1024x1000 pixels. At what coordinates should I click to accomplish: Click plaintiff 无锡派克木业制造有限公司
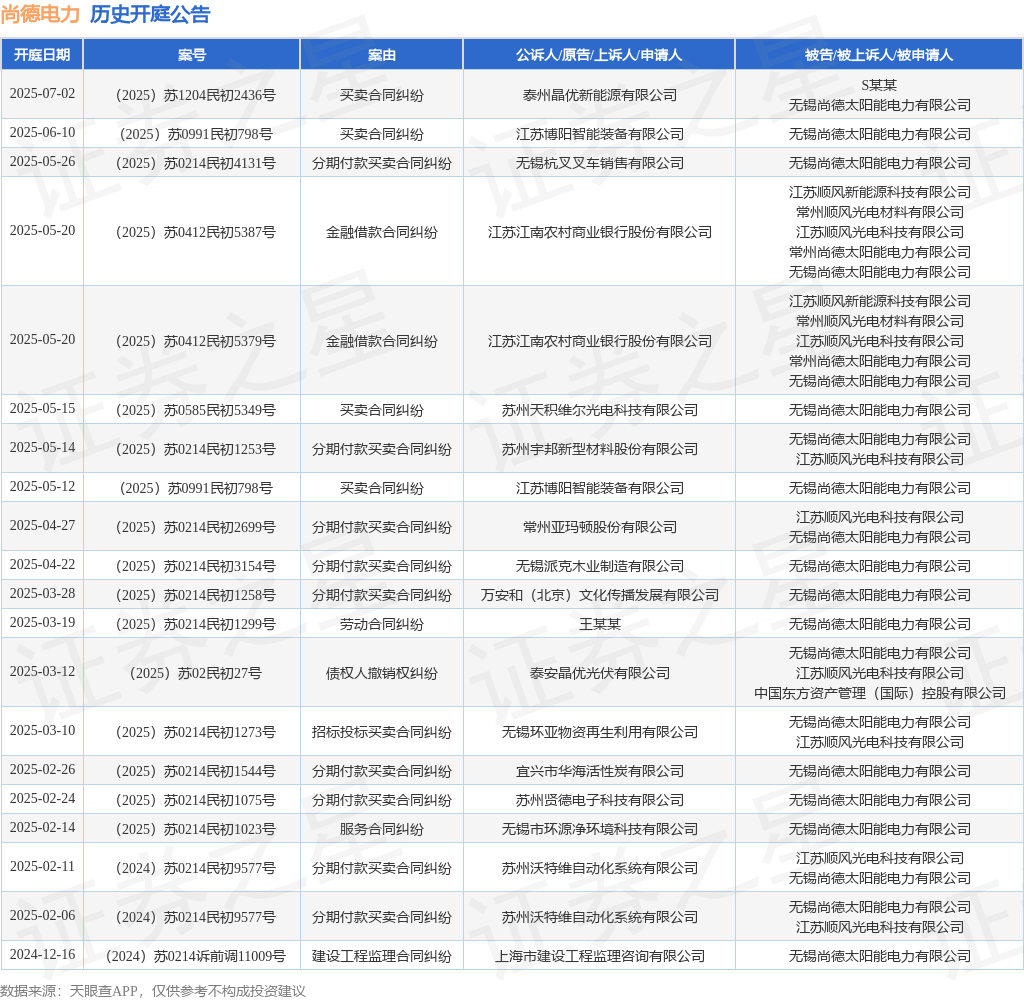coord(600,566)
